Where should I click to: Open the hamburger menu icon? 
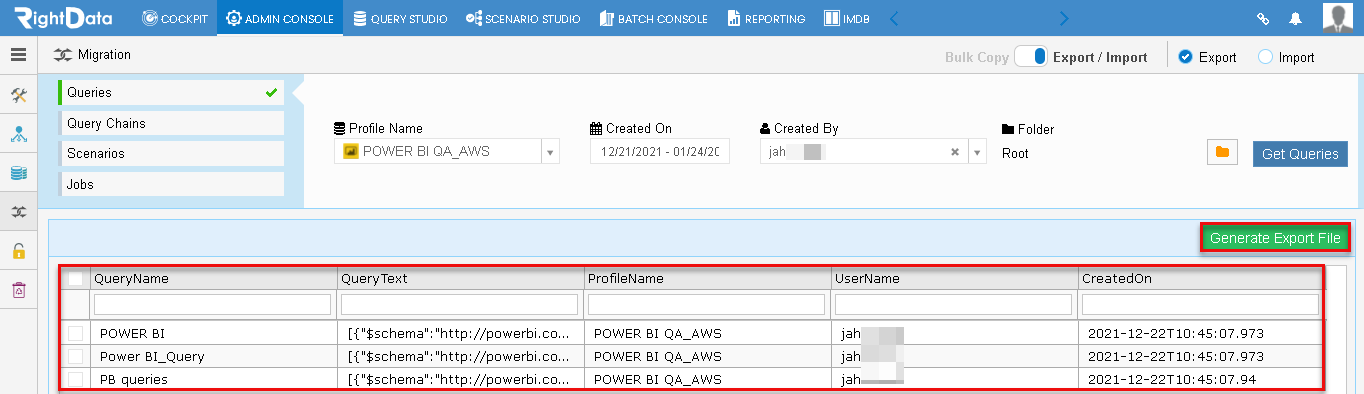18,55
